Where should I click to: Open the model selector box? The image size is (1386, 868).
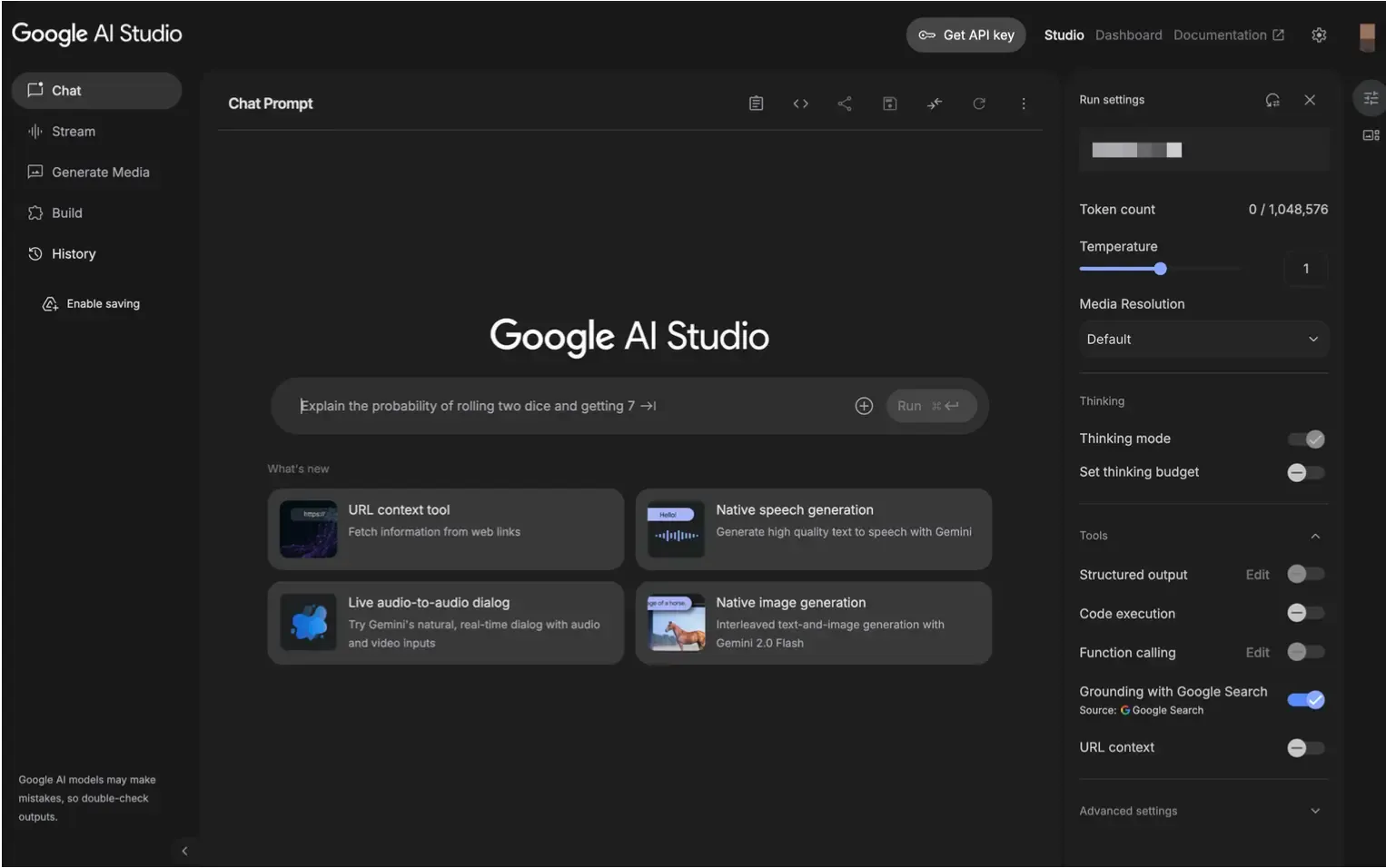click(x=1203, y=150)
